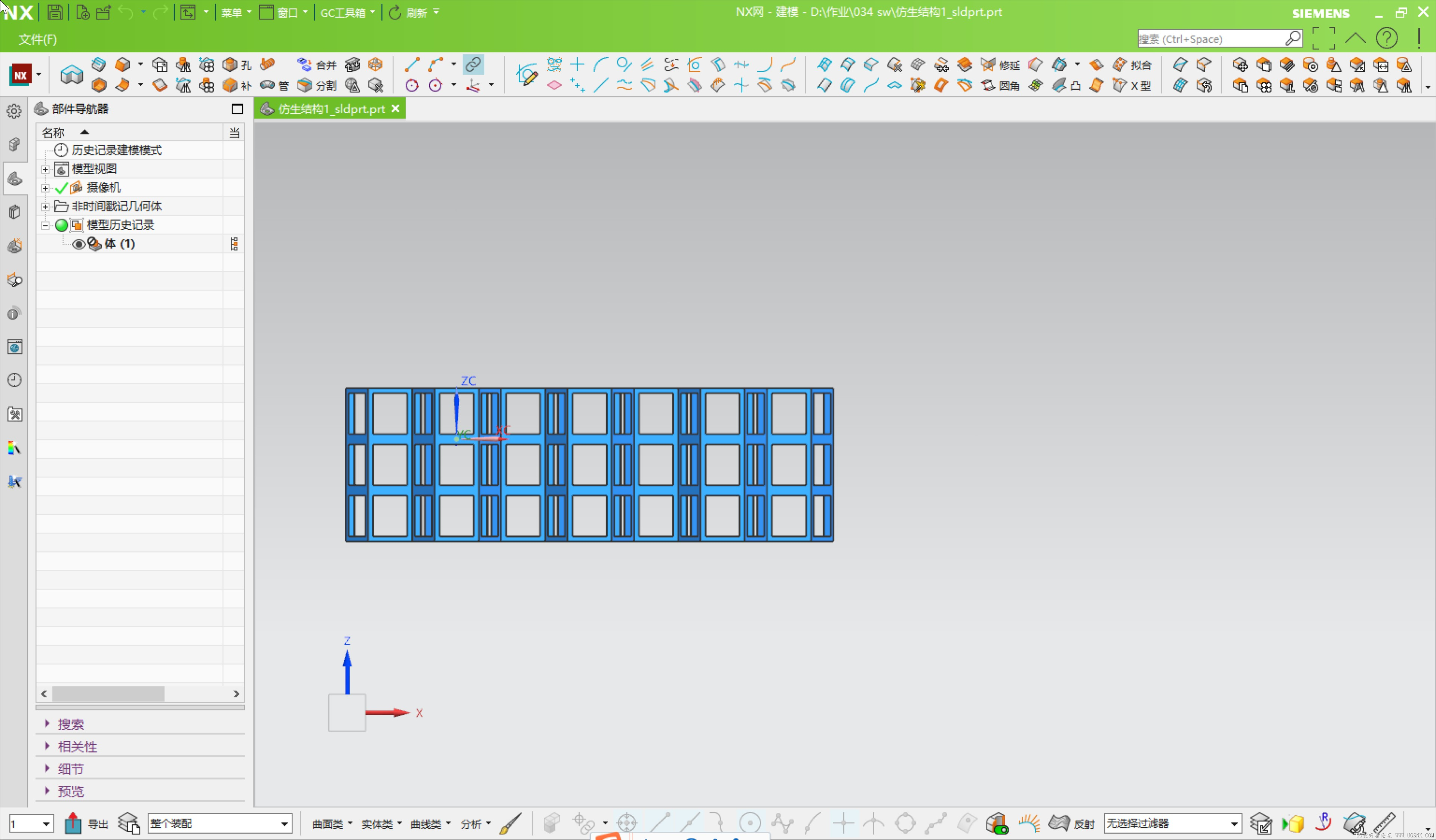Click the navigator horizontal scrollbar
Screen dimensions: 1436x840
pyautogui.click(x=140, y=693)
